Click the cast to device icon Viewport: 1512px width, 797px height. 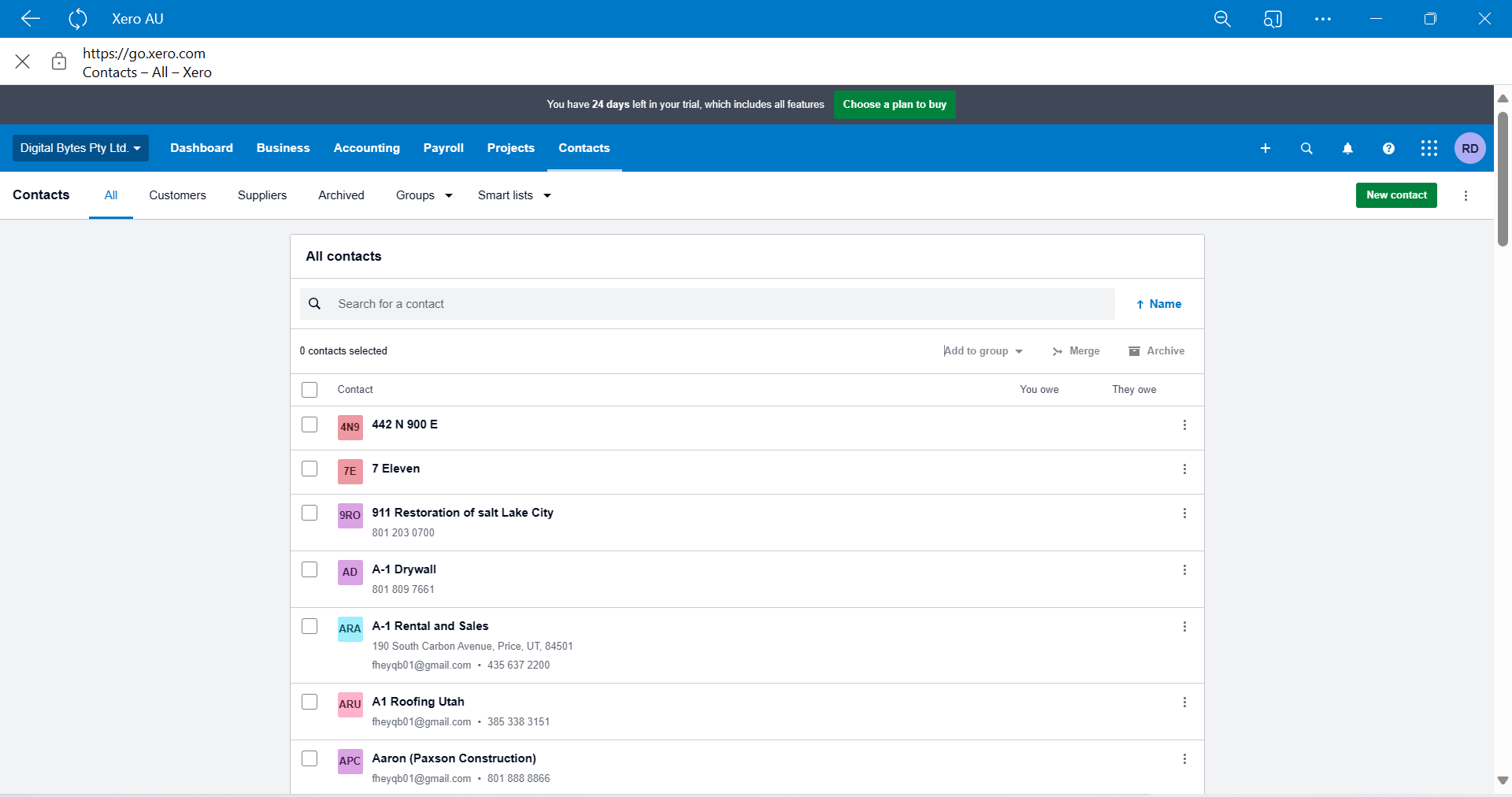1273,19
